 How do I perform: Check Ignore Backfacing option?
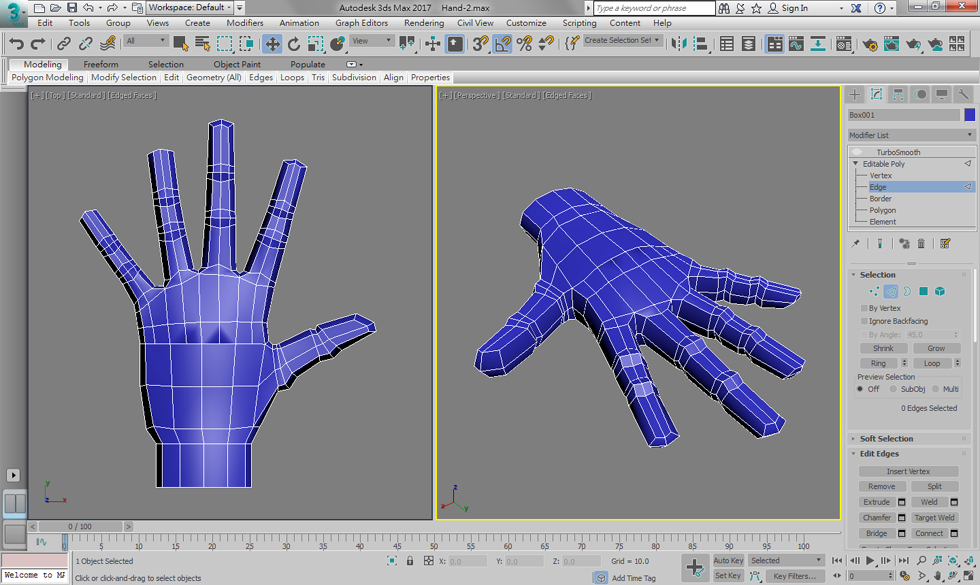[x=864, y=321]
